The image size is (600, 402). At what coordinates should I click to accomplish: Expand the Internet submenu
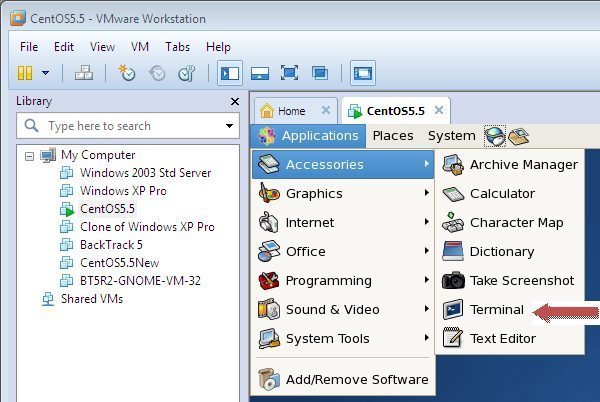click(x=343, y=223)
